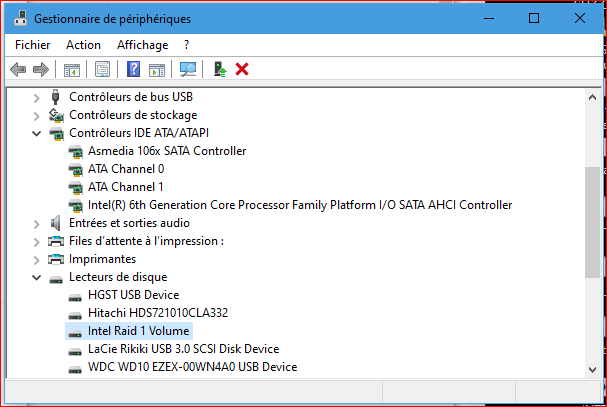This screenshot has width=607, height=407.
Task: Collapse the Contrôleurs IDE ATA/ATAPI node
Action: [37, 133]
